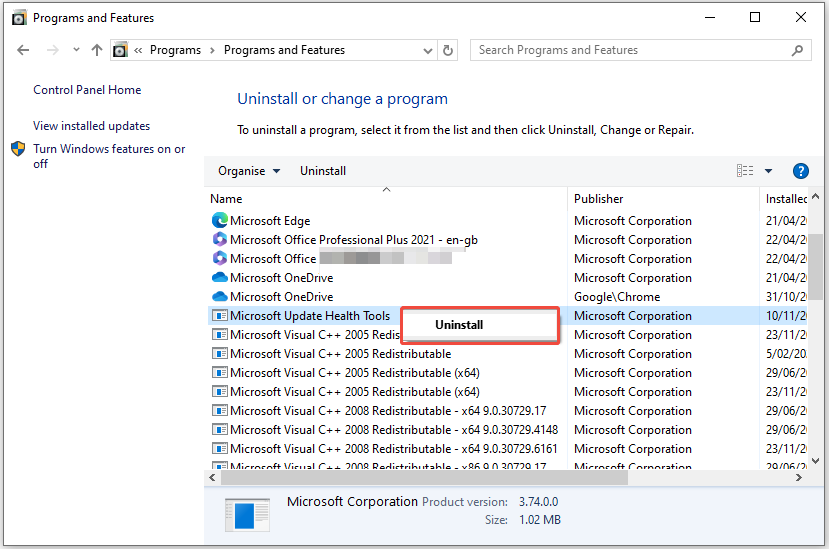The height and width of the screenshot is (549, 829).
Task: Close the Programs and Features window
Action: click(800, 17)
